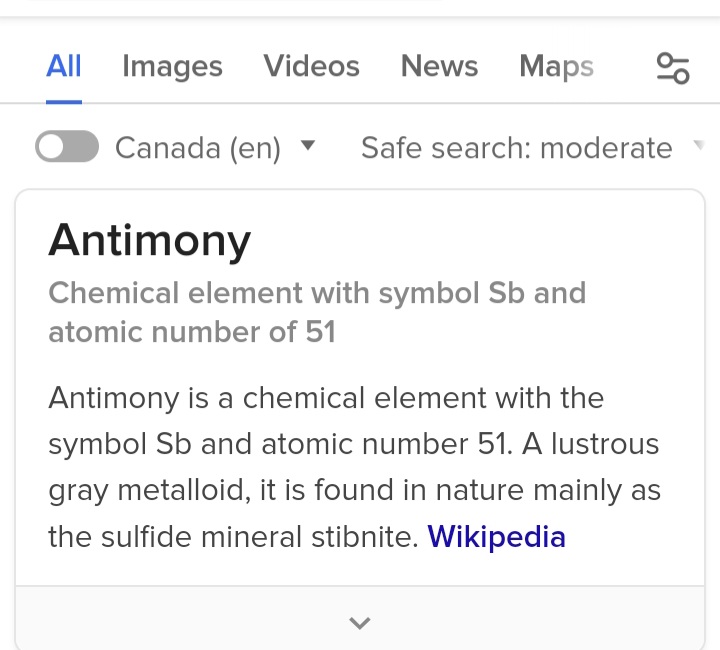
Task: Switch to the Images tab
Action: (x=172, y=66)
